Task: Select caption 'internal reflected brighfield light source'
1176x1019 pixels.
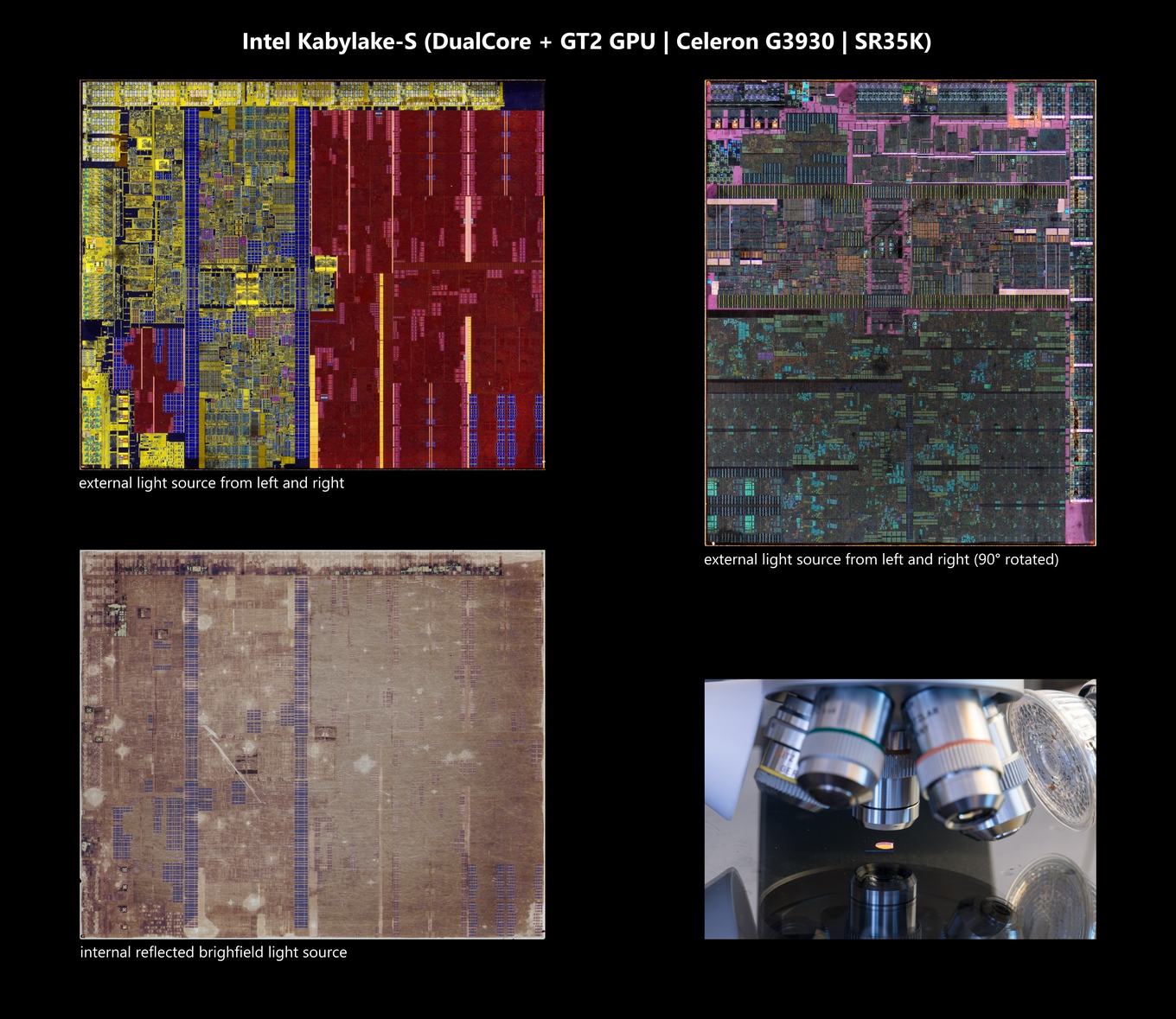Action: coord(214,952)
